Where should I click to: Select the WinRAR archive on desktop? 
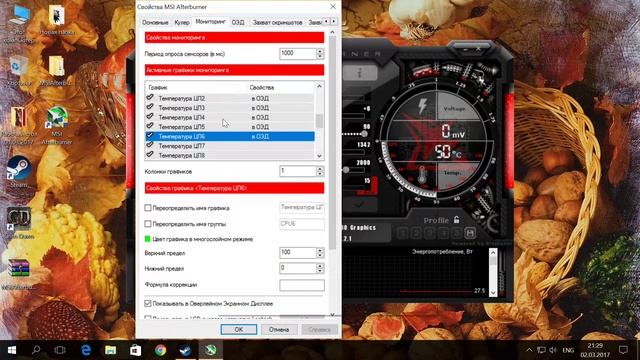point(18,274)
